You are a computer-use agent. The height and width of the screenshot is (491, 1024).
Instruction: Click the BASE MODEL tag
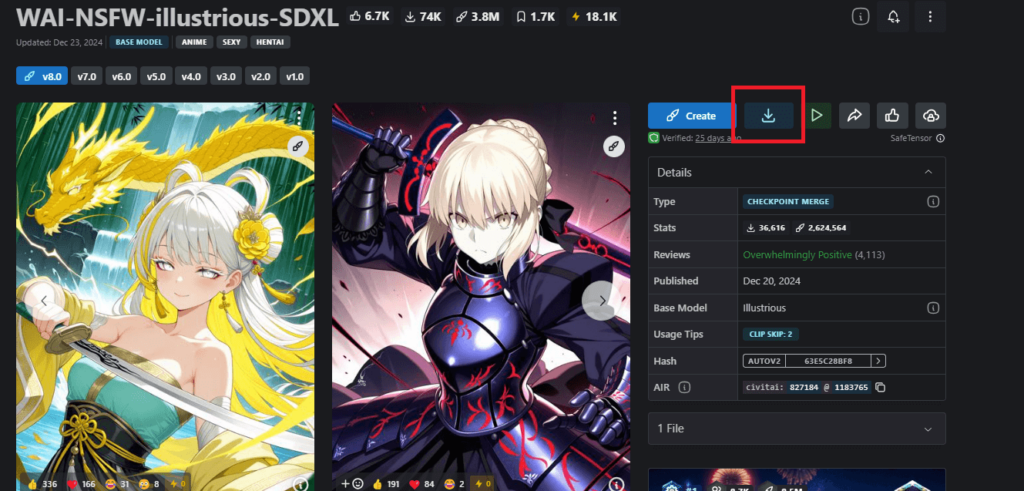(139, 42)
